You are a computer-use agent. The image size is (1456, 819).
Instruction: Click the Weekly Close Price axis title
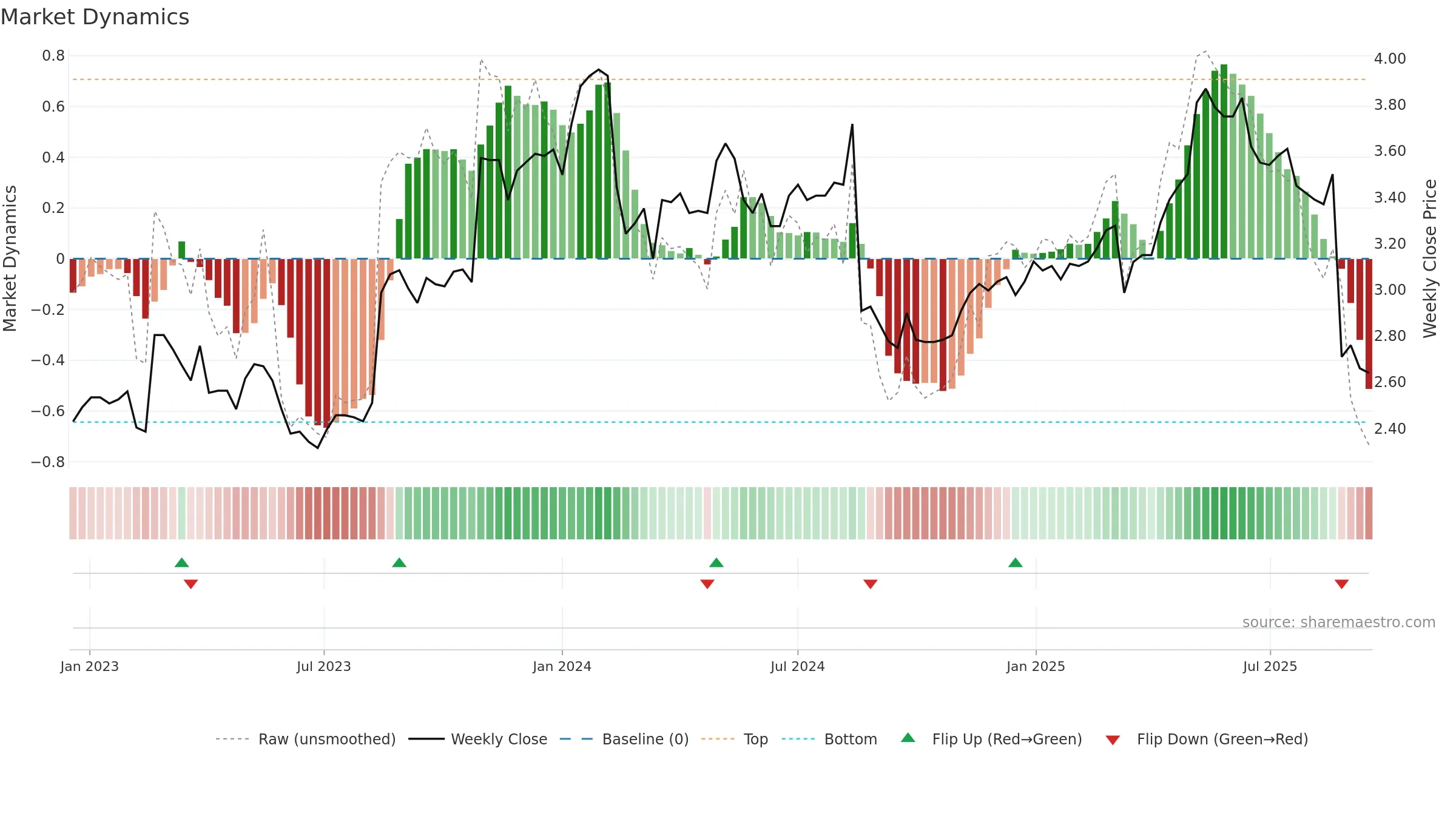1431,258
